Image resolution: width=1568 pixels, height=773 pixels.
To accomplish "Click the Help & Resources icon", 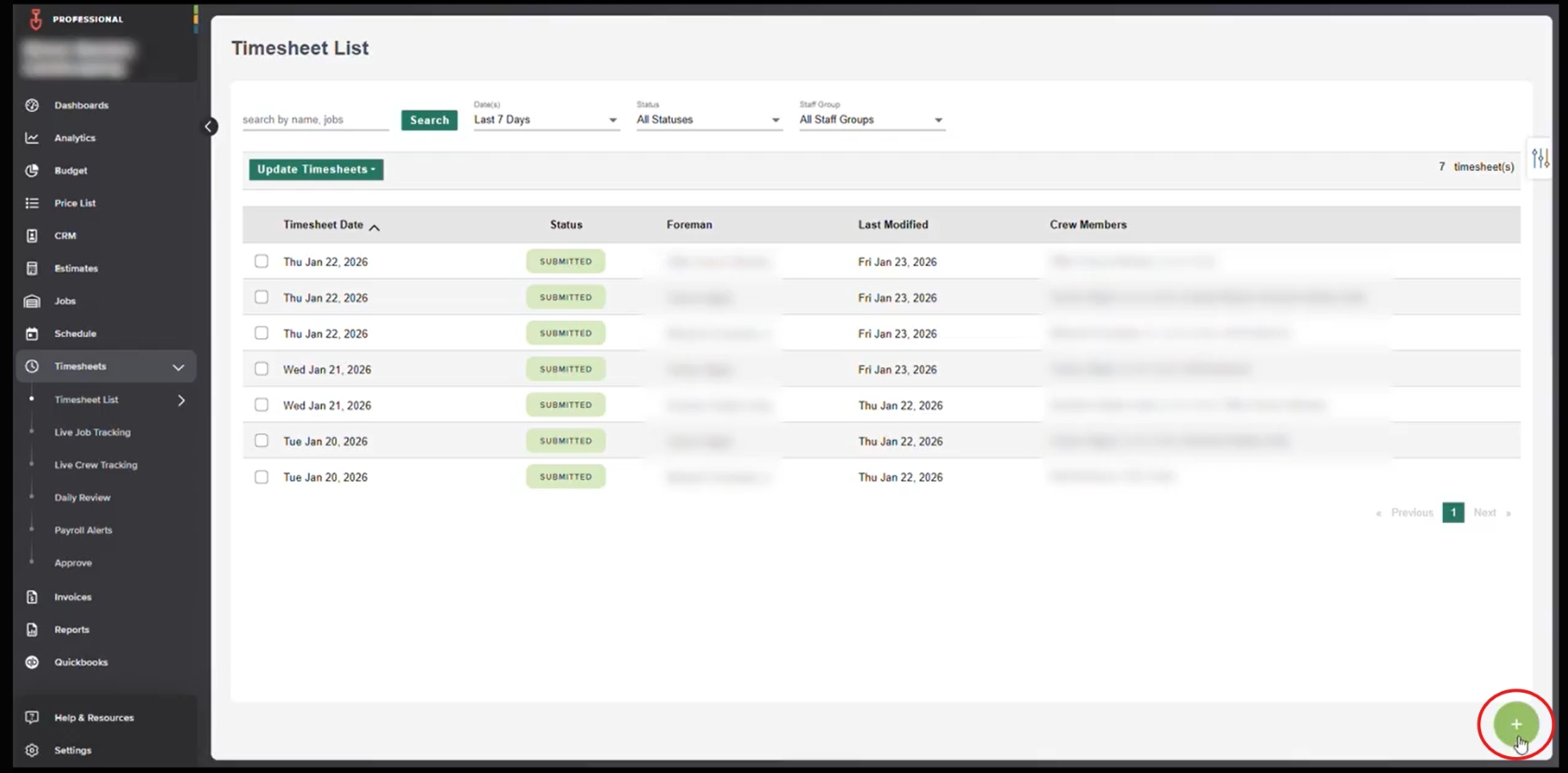I will coord(32,718).
